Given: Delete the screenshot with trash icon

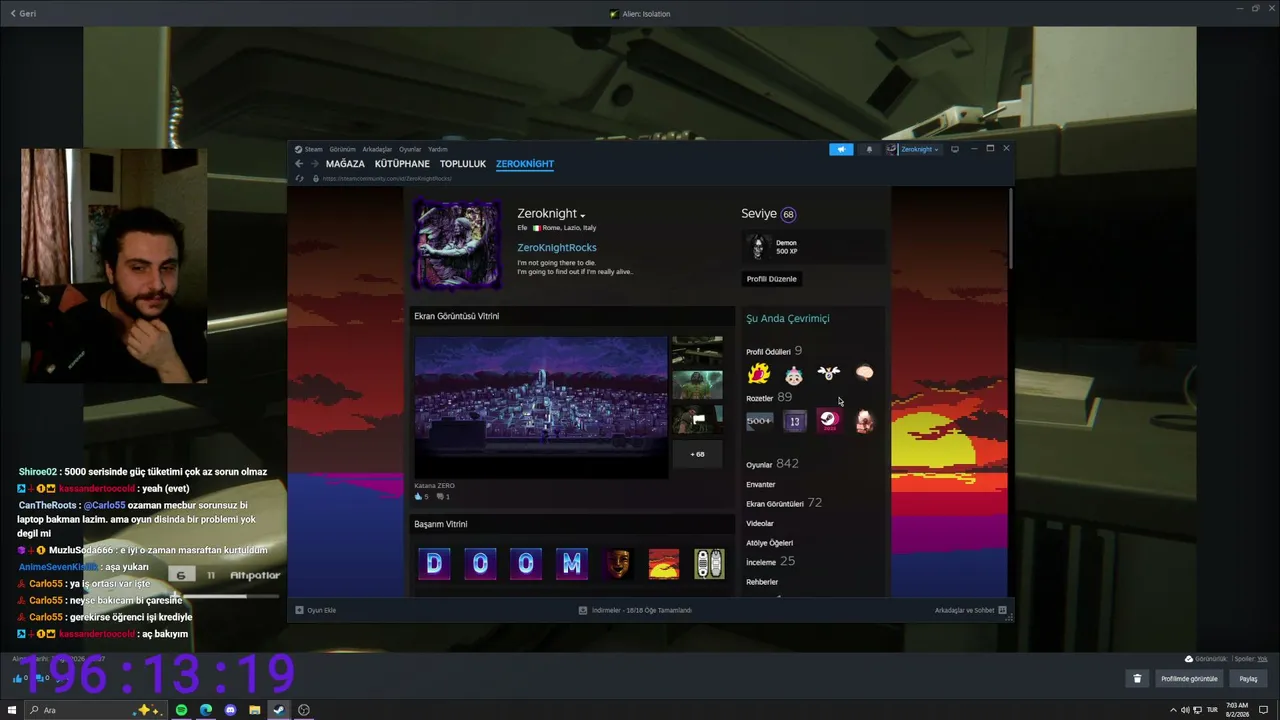Looking at the screenshot, I should pyautogui.click(x=1137, y=679).
